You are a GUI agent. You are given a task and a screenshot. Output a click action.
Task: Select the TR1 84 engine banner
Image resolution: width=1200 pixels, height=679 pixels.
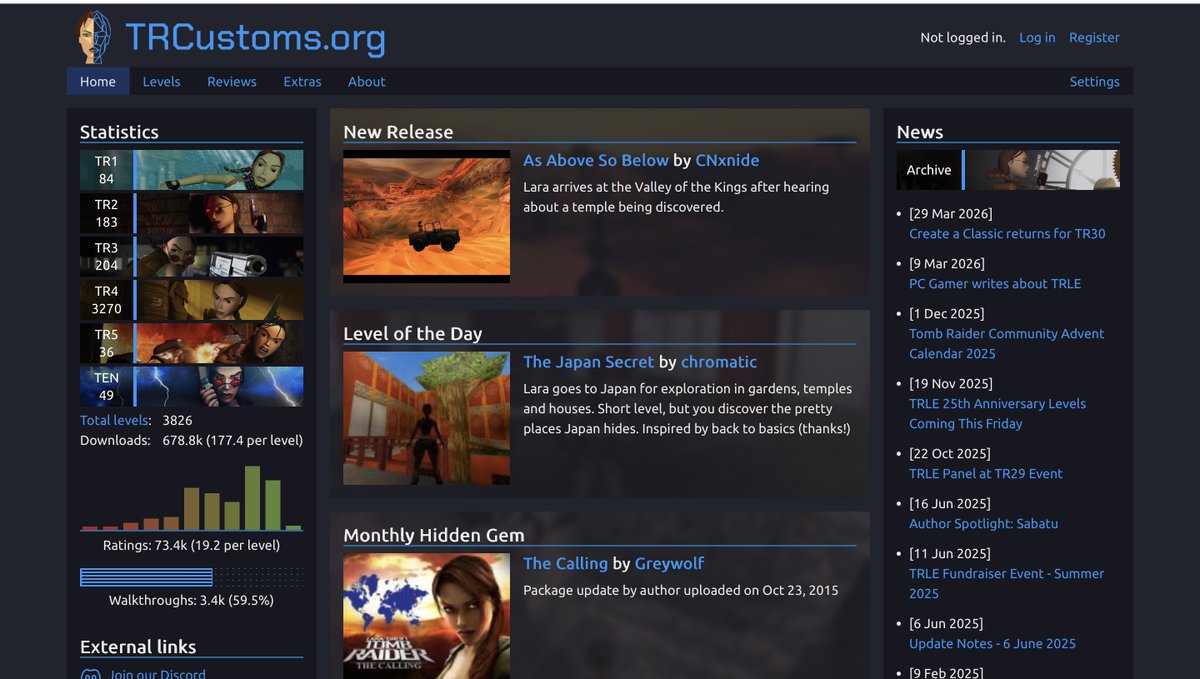click(191, 170)
